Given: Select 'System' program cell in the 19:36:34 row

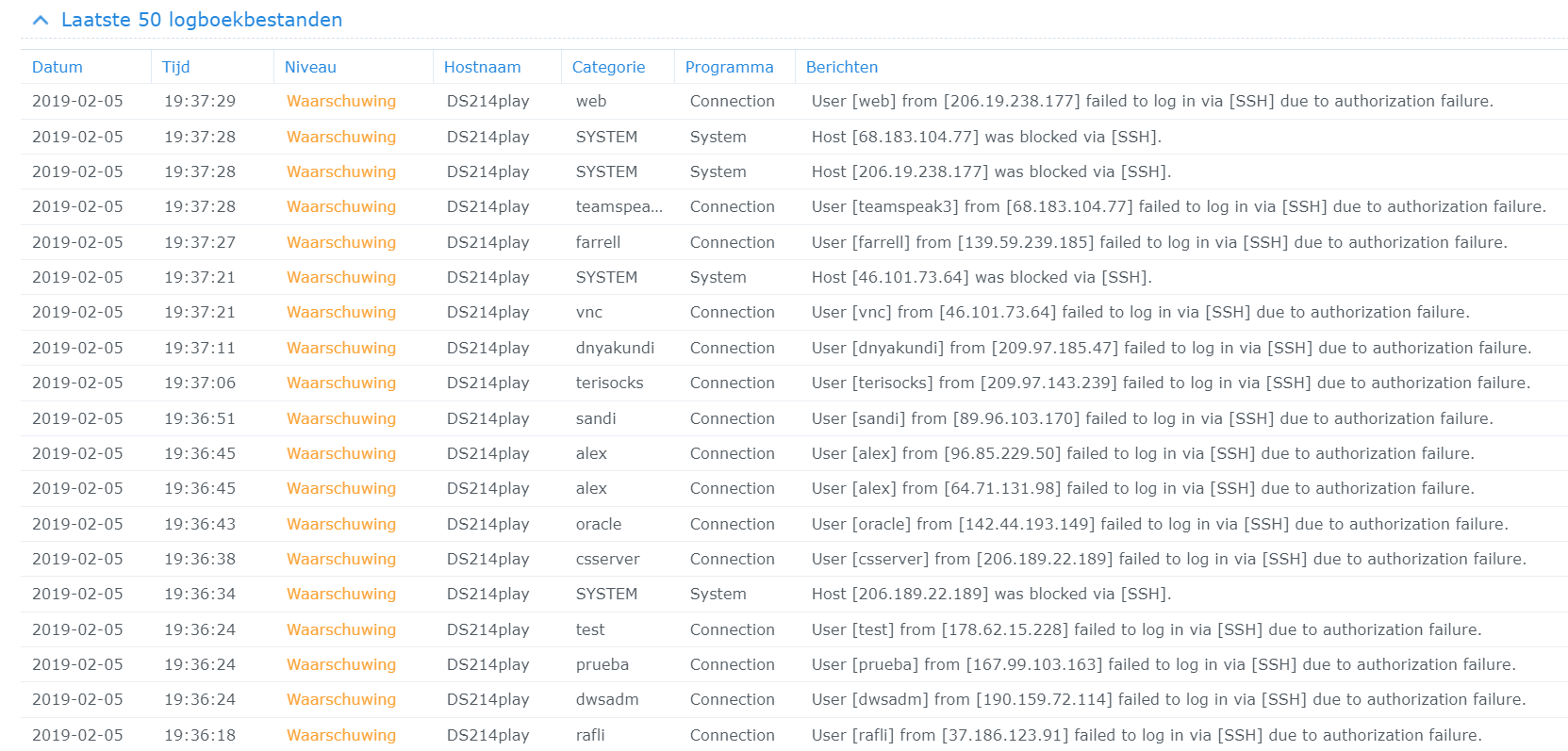Looking at the screenshot, I should point(718,594).
